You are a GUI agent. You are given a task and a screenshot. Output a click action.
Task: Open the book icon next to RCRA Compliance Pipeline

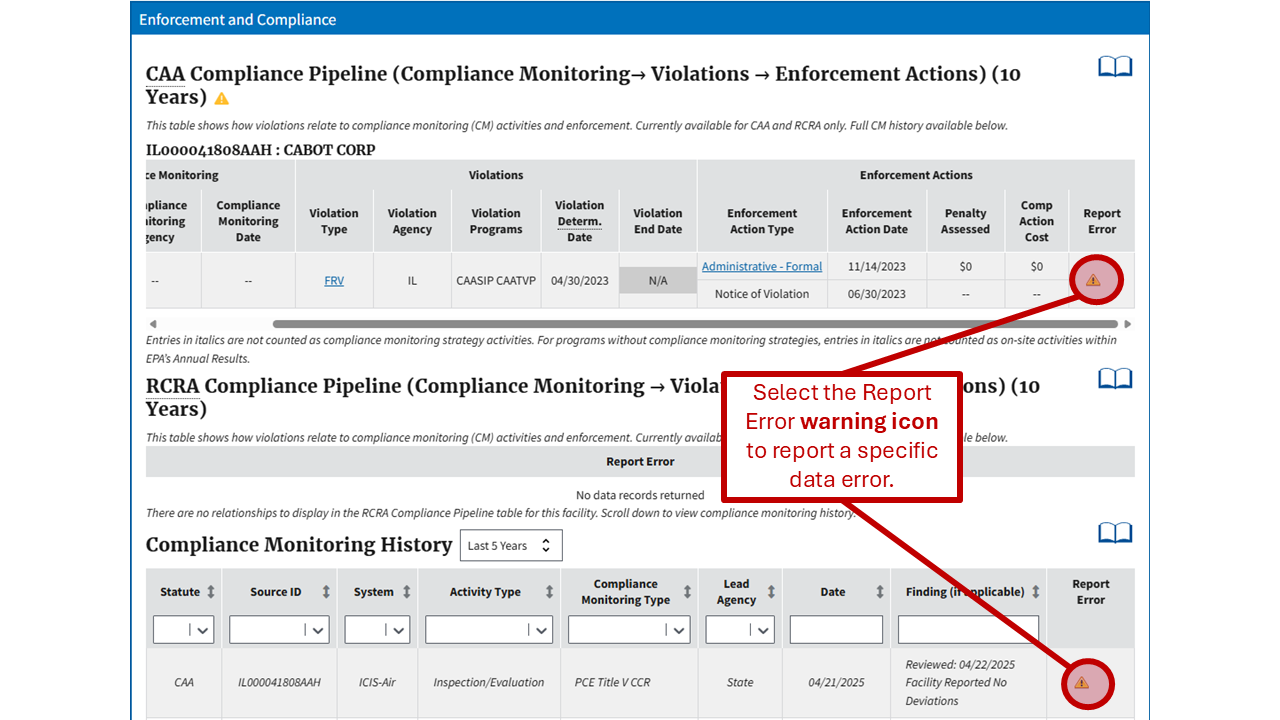1115,378
